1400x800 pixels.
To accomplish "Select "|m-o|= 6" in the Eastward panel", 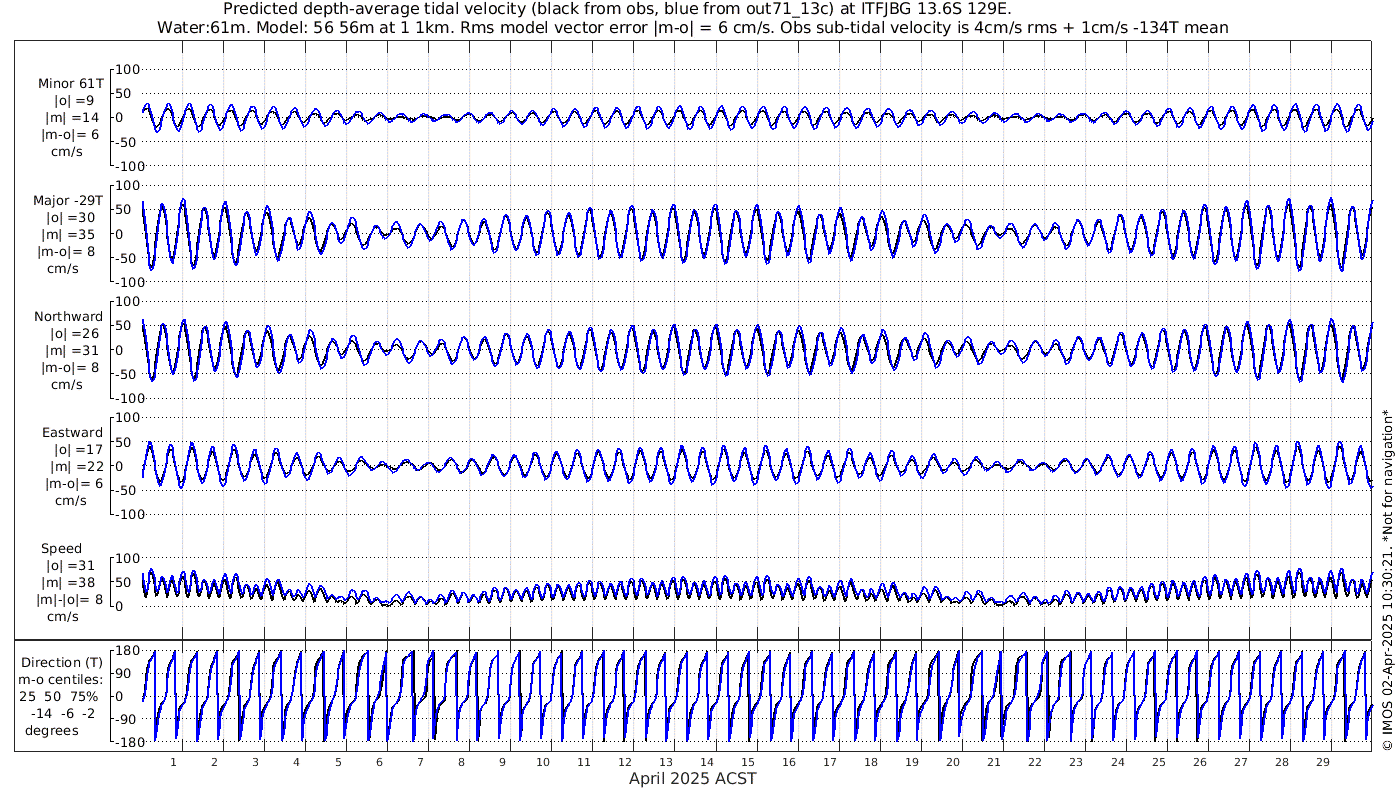I will (x=74, y=484).
